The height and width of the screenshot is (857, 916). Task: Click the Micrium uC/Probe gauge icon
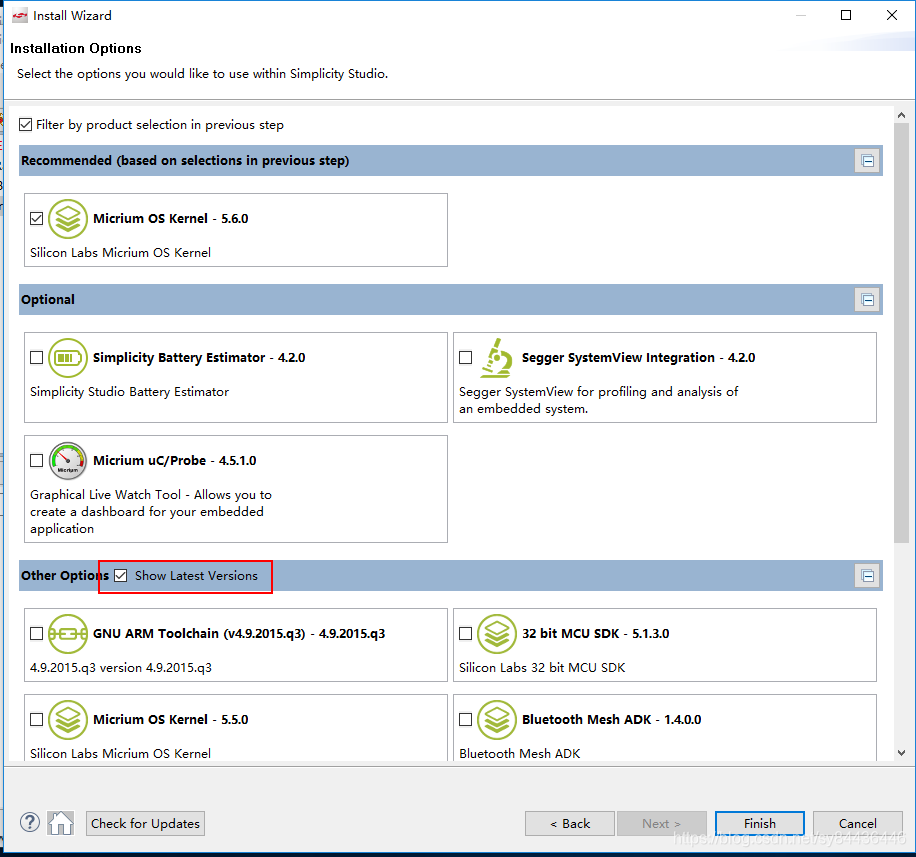pos(68,461)
